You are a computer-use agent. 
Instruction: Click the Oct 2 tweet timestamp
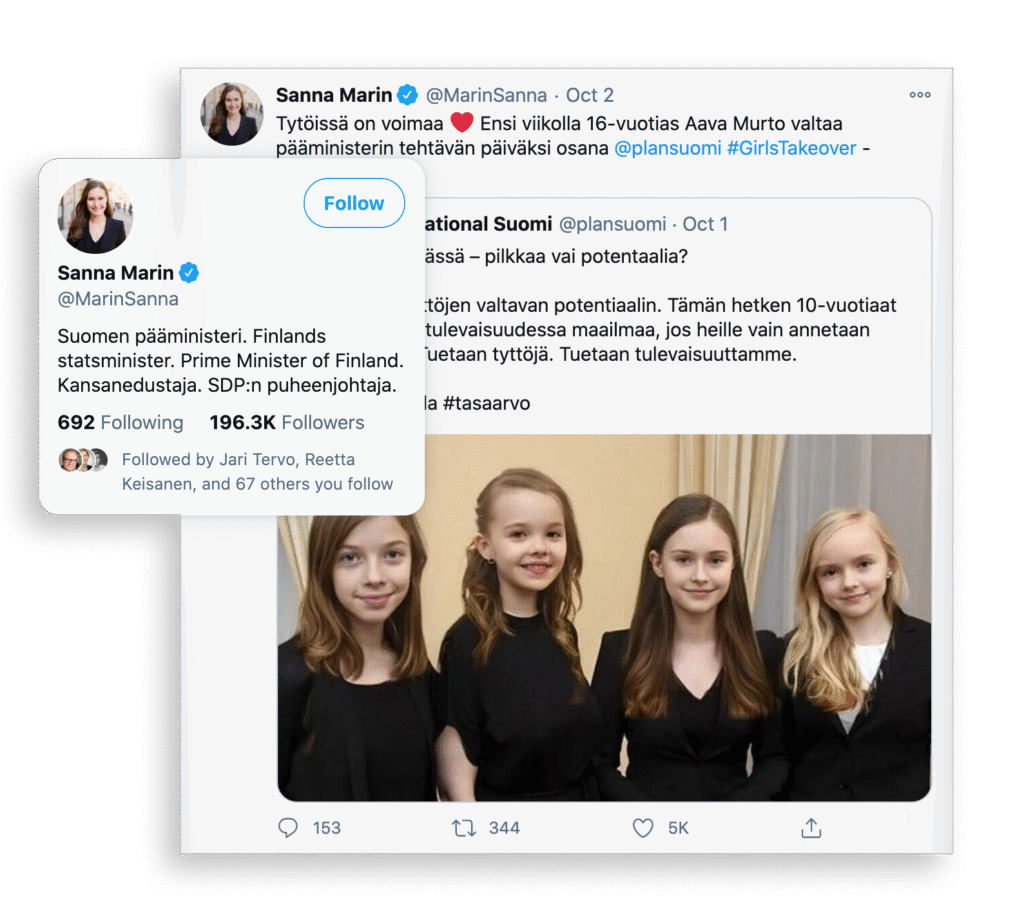pyautogui.click(x=590, y=95)
